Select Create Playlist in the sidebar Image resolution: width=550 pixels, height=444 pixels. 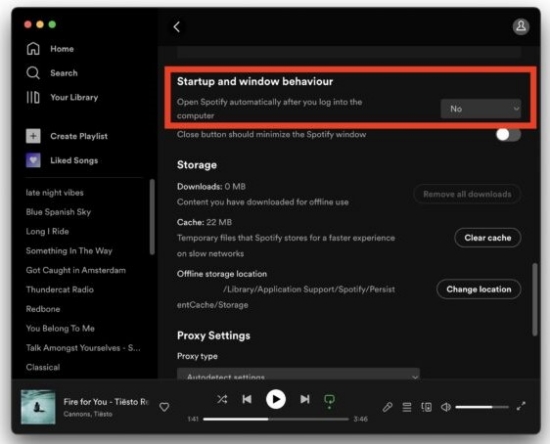coord(79,136)
